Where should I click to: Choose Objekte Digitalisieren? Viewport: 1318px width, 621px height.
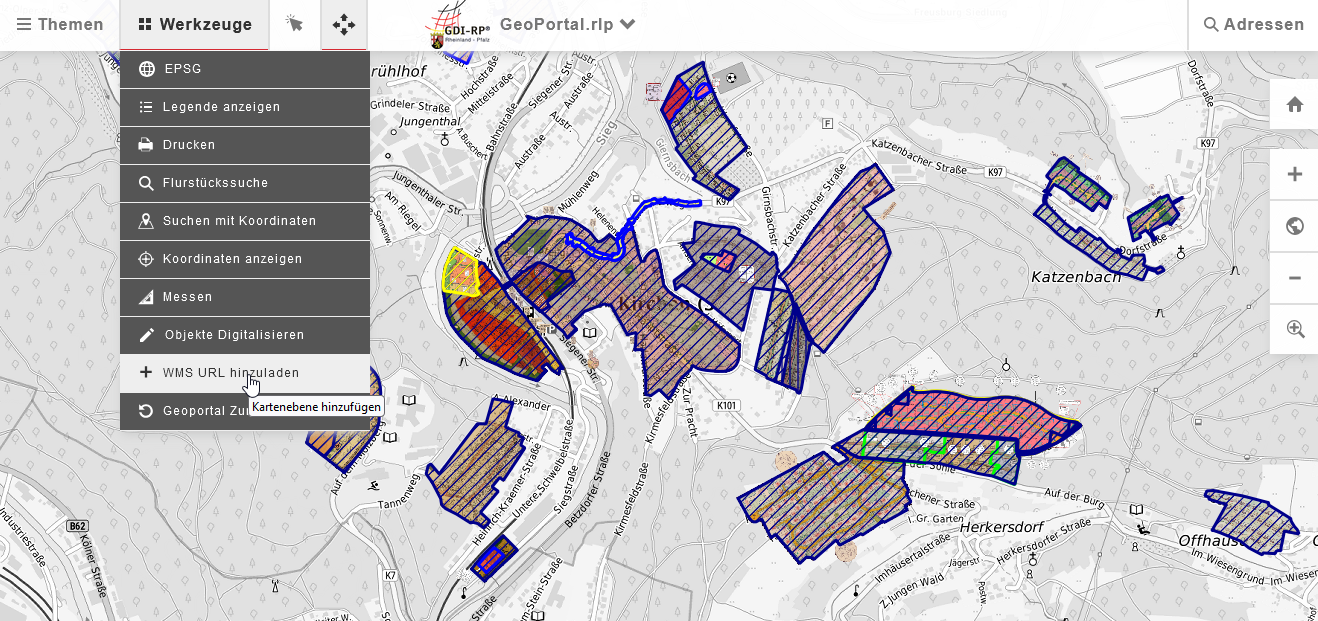(245, 335)
